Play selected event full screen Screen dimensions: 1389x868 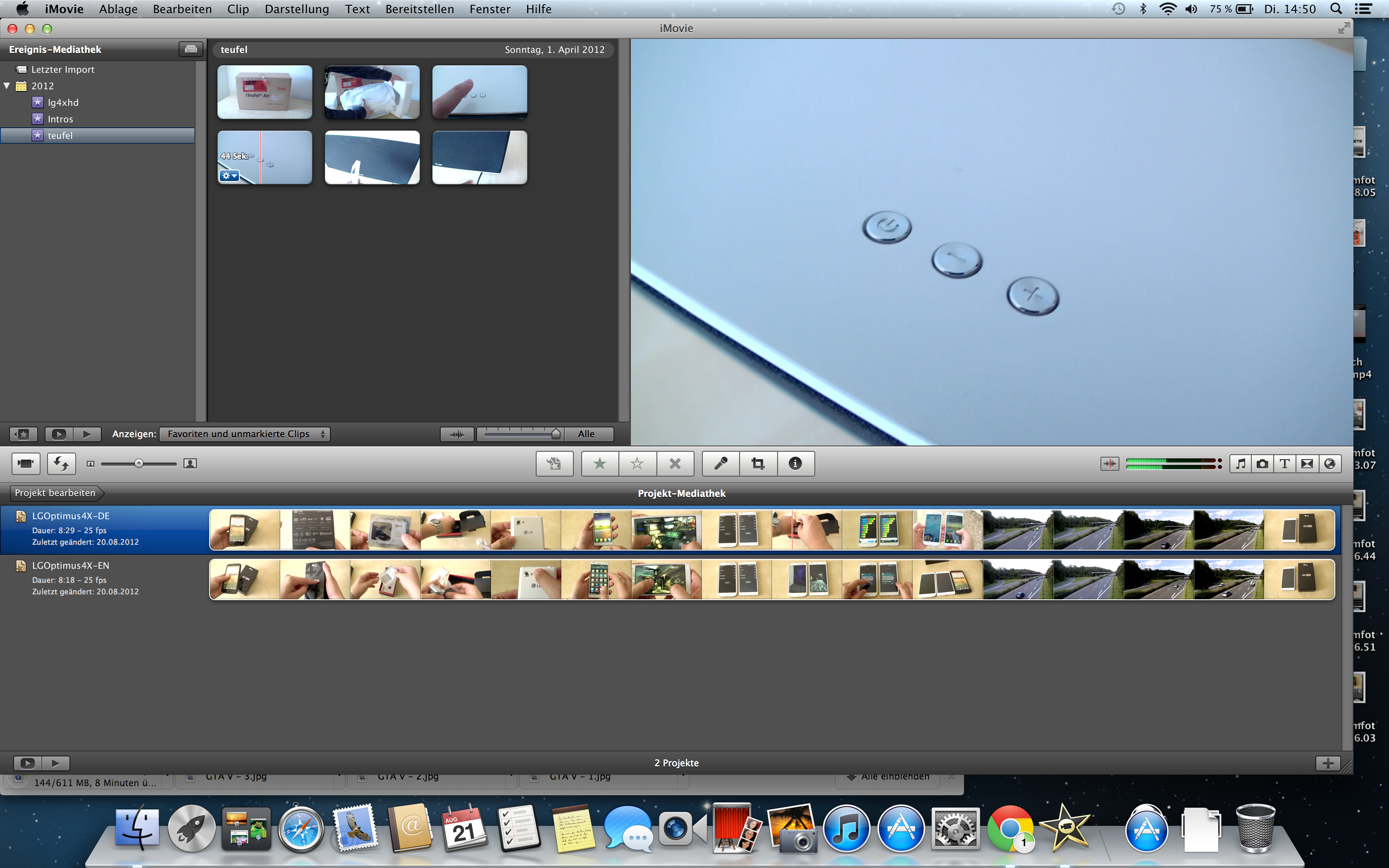click(59, 434)
